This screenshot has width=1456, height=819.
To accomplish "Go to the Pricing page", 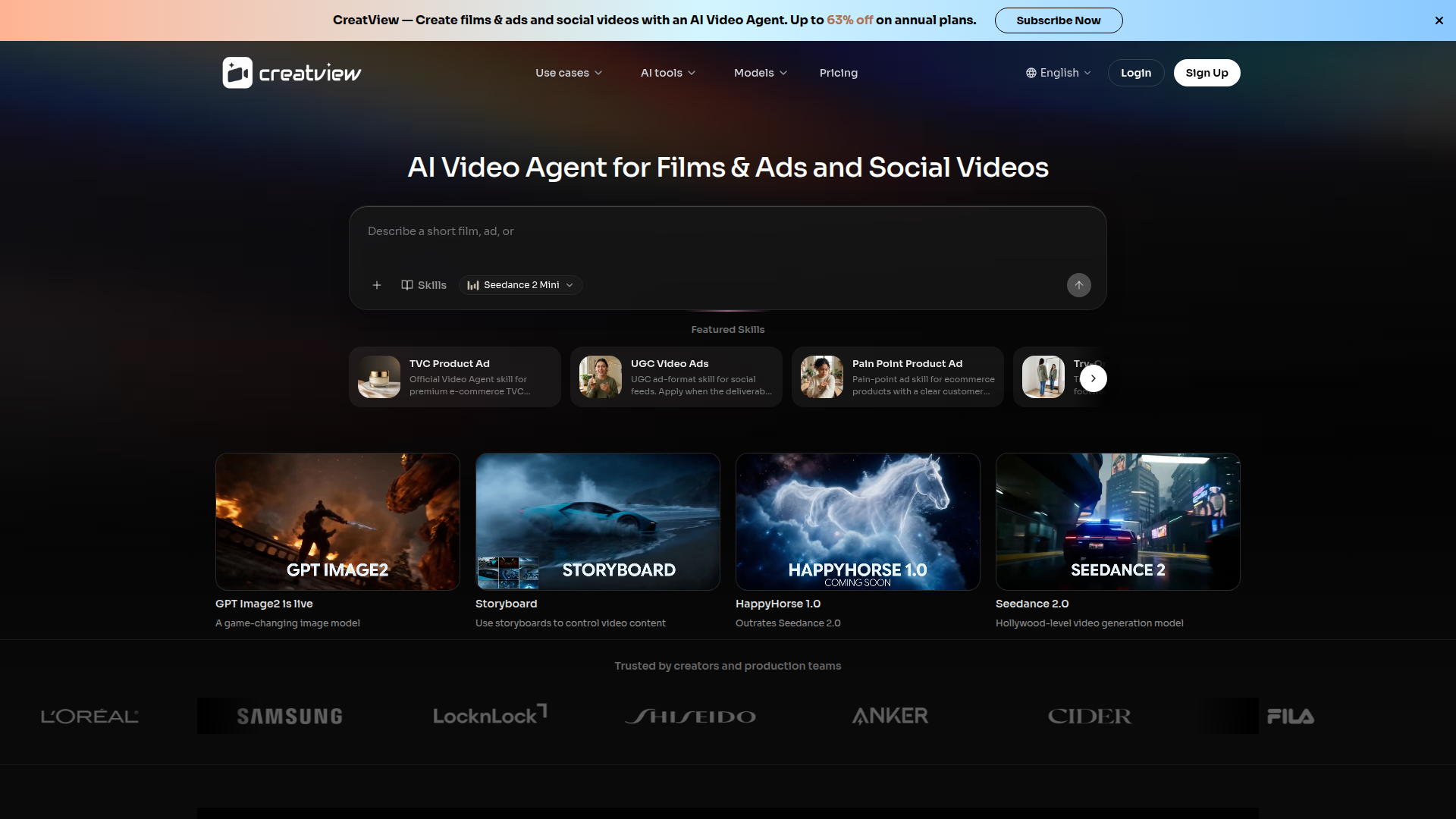I will coord(839,73).
